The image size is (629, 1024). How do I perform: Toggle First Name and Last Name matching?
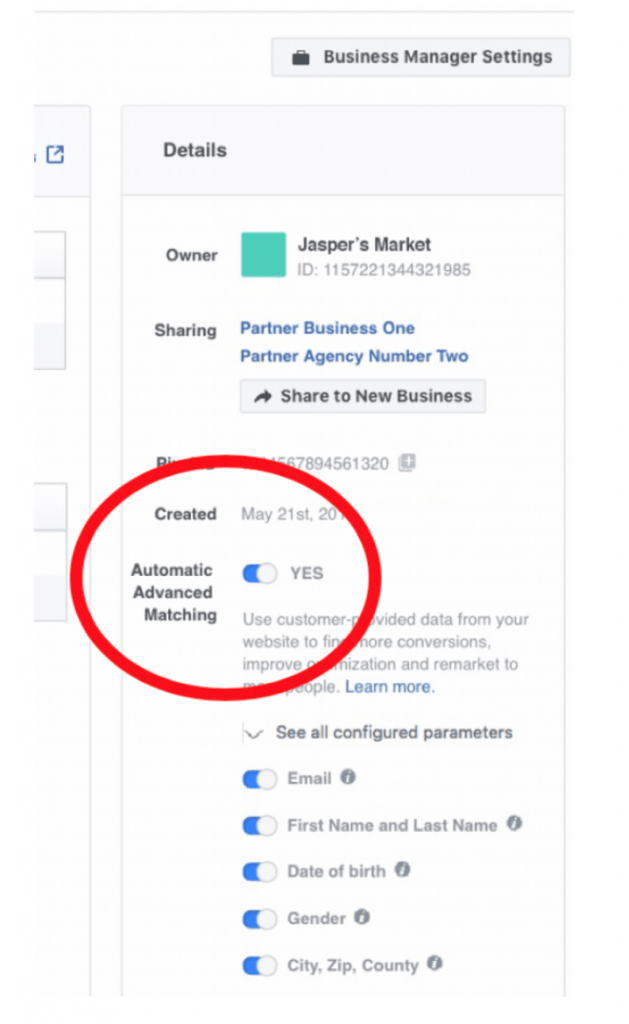click(x=260, y=826)
